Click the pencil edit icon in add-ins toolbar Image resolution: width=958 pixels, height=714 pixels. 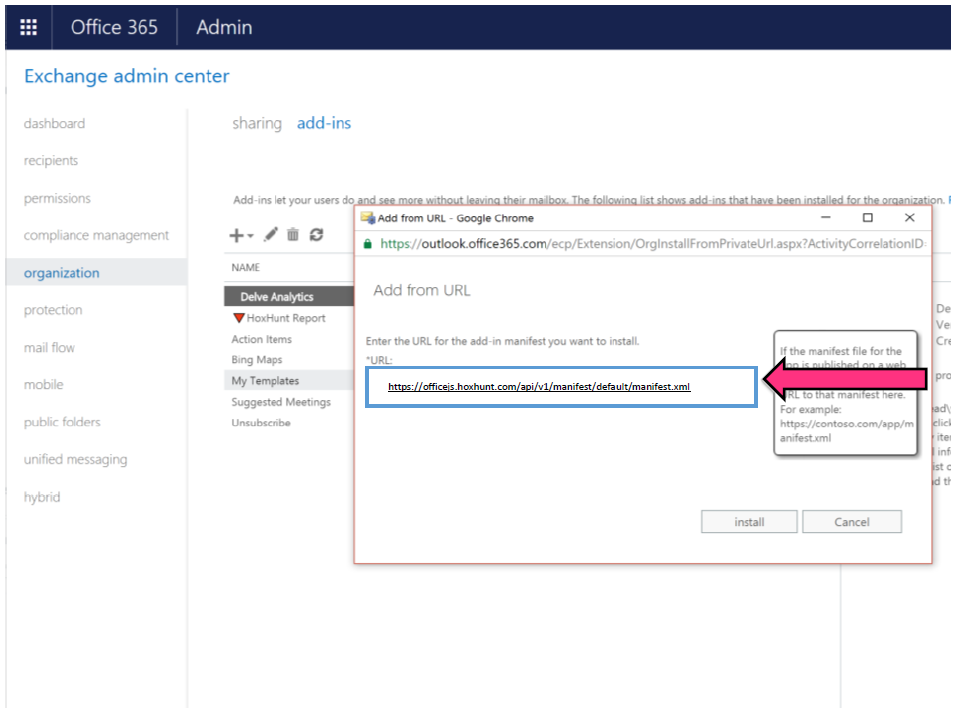pyautogui.click(x=271, y=235)
